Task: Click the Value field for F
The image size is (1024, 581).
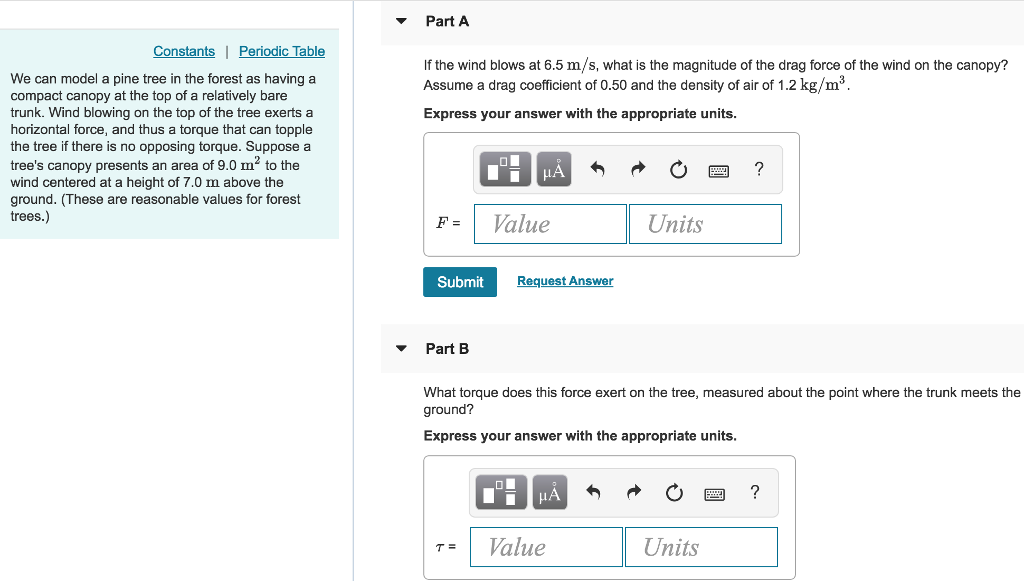Action: pyautogui.click(x=549, y=223)
